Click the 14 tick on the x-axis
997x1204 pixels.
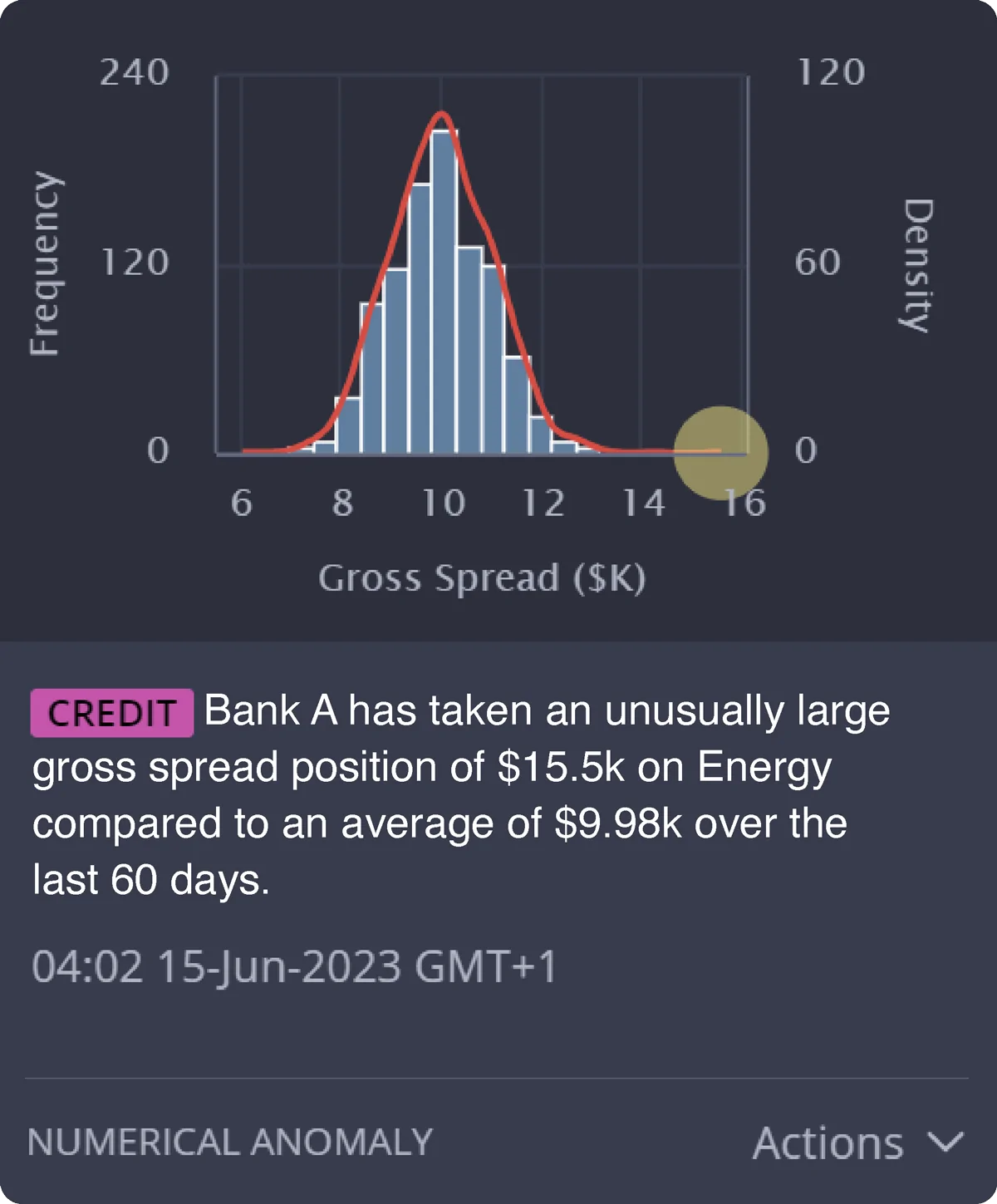pos(645,503)
